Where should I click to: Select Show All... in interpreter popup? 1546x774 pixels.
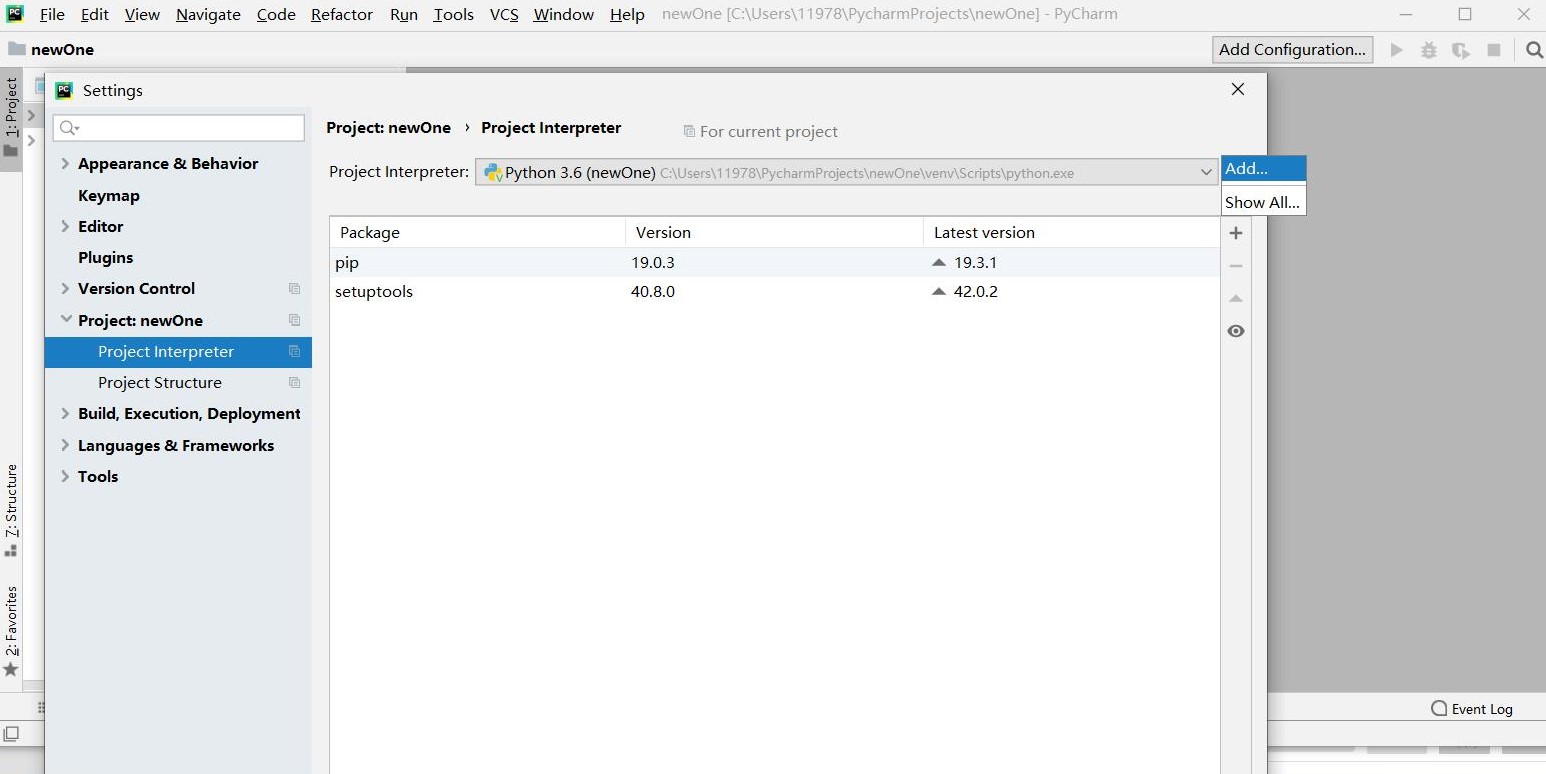[1263, 202]
